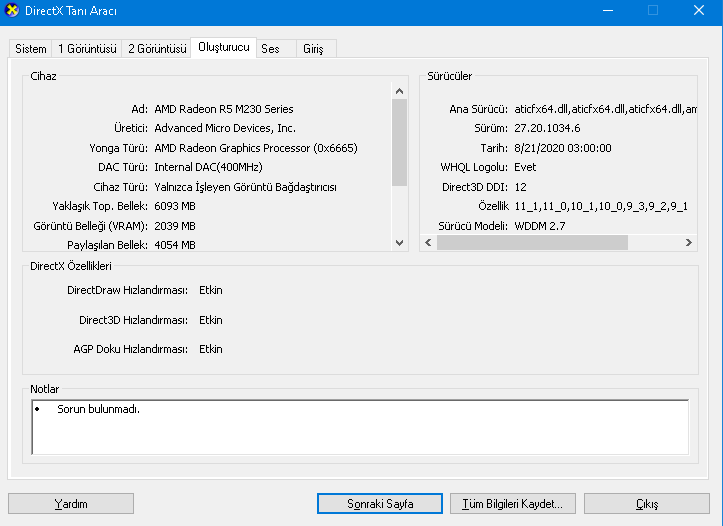Click the Cihaz panel vertical scrollbar thumb
The height and width of the screenshot is (526, 723).
[x=399, y=142]
